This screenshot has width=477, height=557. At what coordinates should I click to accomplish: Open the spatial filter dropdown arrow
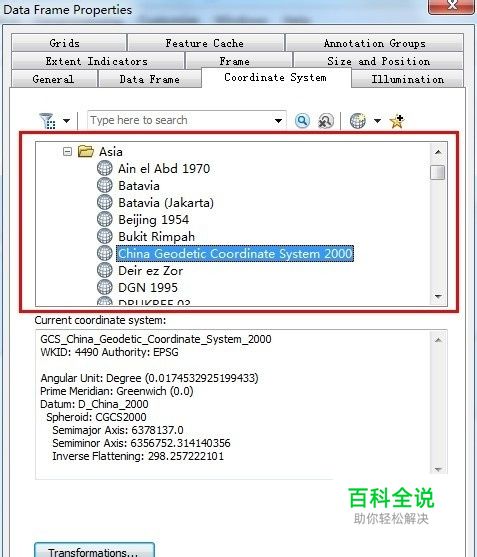click(66, 121)
